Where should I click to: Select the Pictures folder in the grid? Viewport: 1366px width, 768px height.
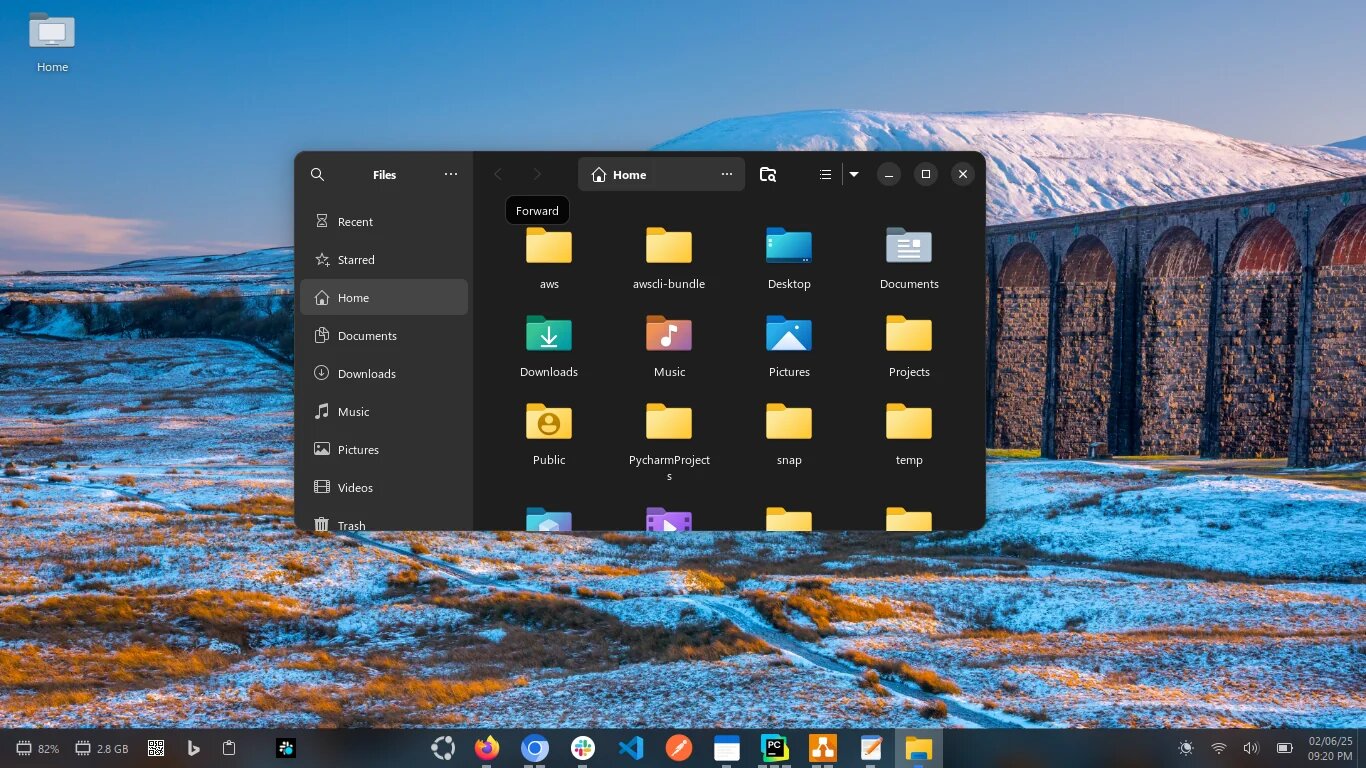click(789, 346)
